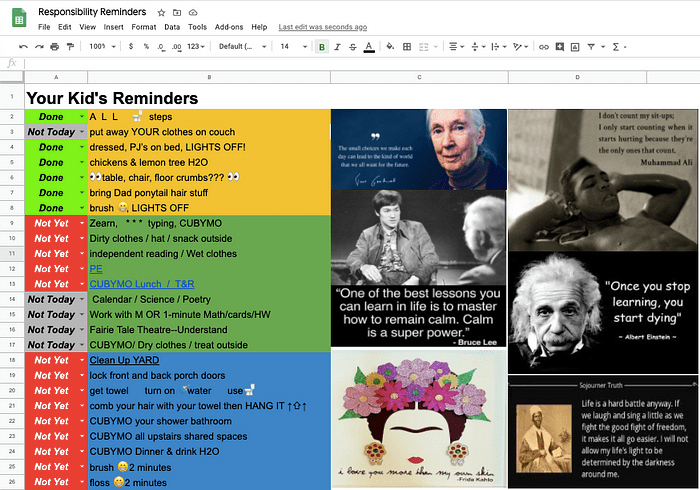Open status dropdown for ALL steps row
700x490 pixels.
[82, 116]
